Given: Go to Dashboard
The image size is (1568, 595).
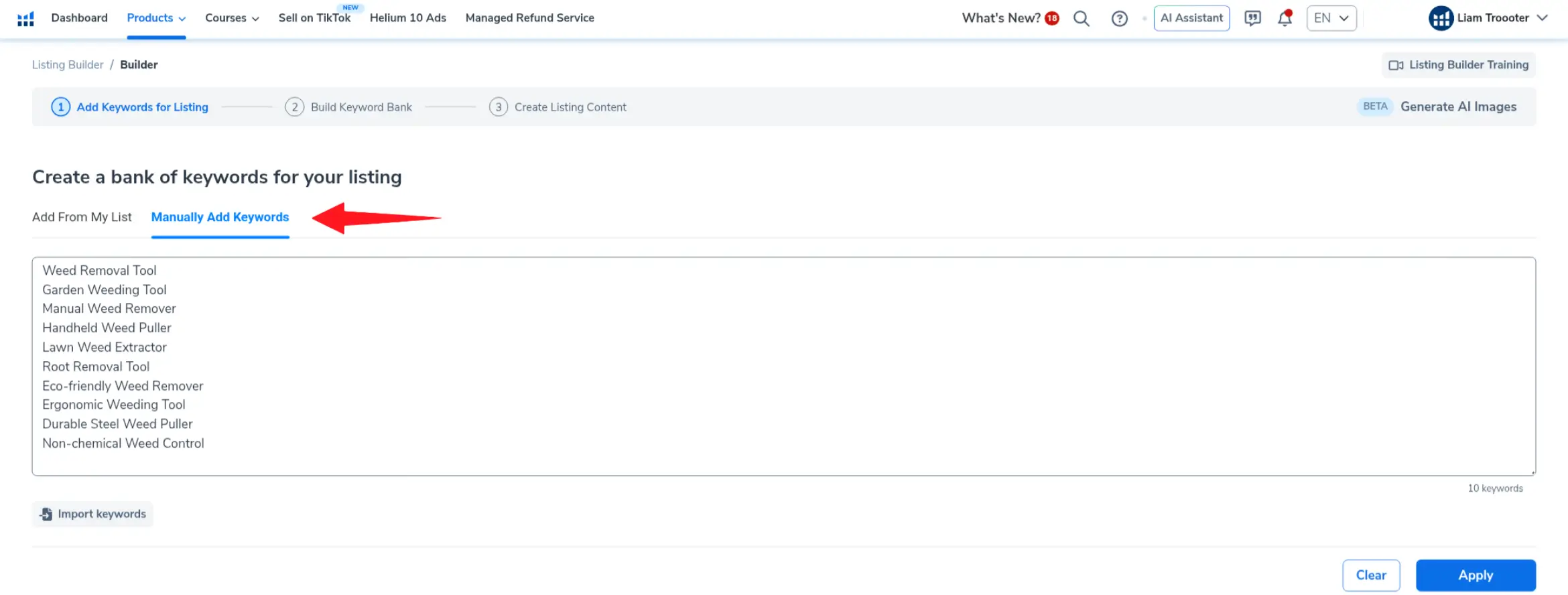Looking at the screenshot, I should (79, 18).
